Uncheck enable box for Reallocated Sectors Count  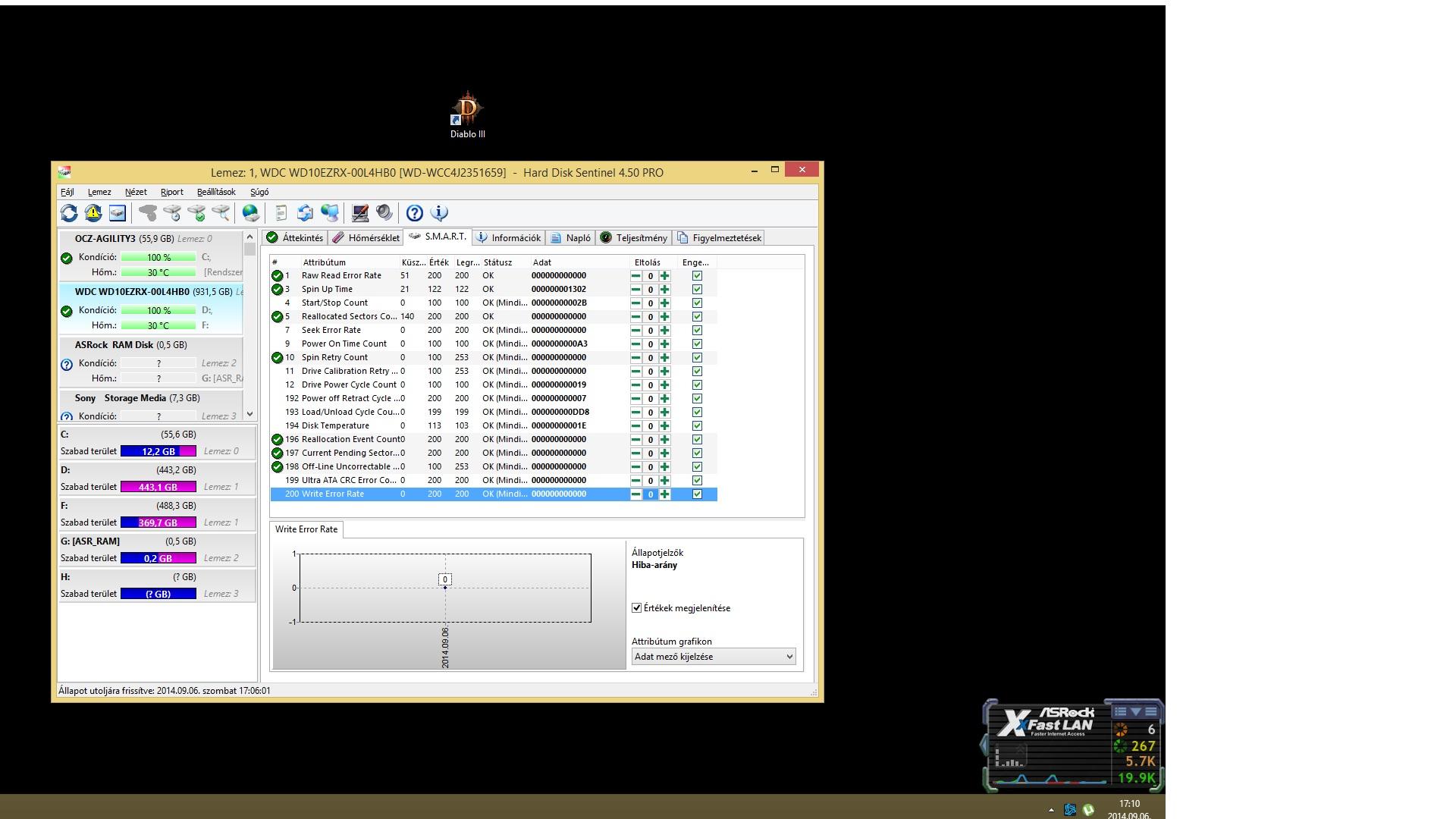pyautogui.click(x=697, y=317)
